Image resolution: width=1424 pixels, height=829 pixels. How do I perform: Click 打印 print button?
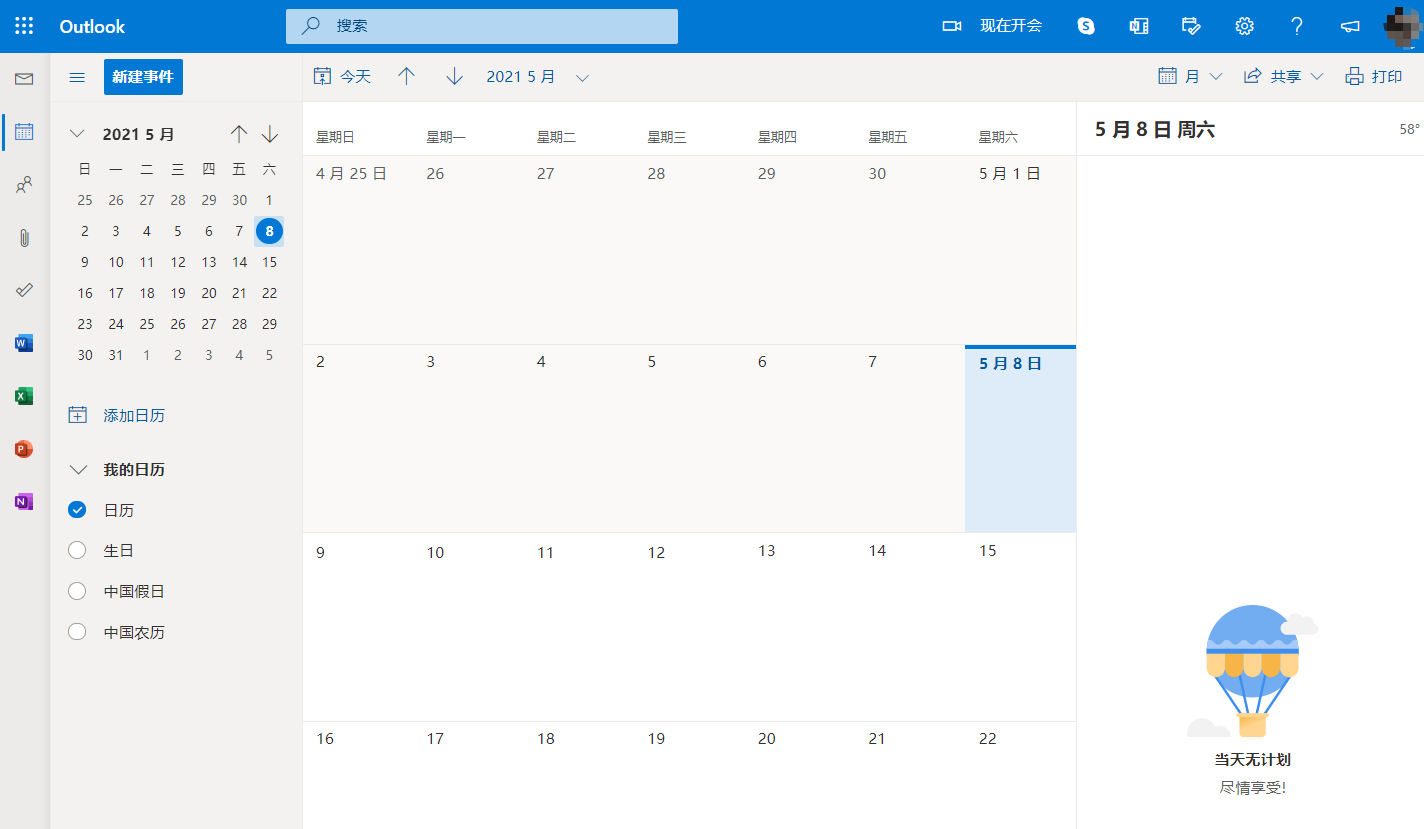(x=1375, y=76)
